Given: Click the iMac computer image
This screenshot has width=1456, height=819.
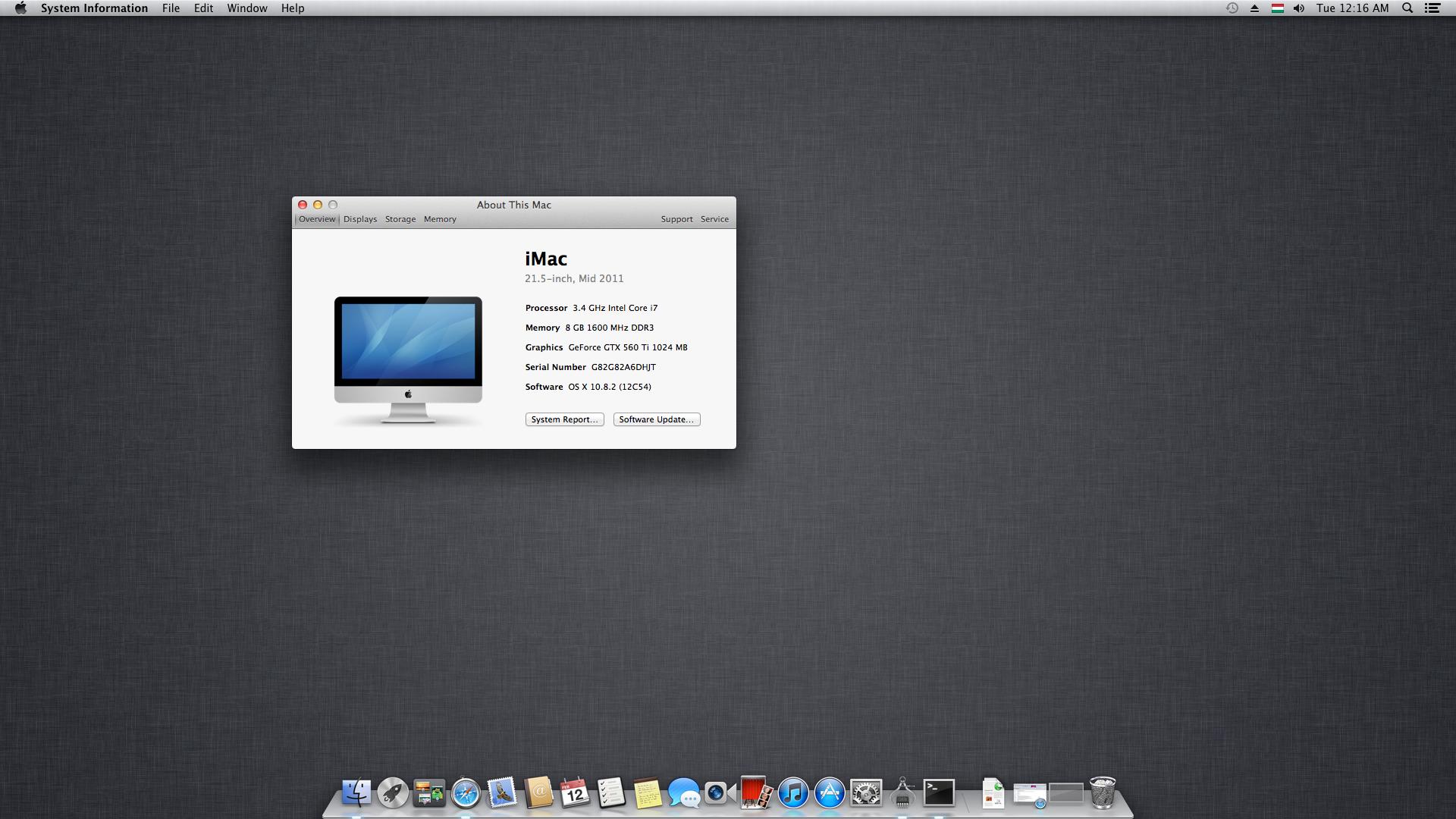Looking at the screenshot, I should (x=408, y=360).
